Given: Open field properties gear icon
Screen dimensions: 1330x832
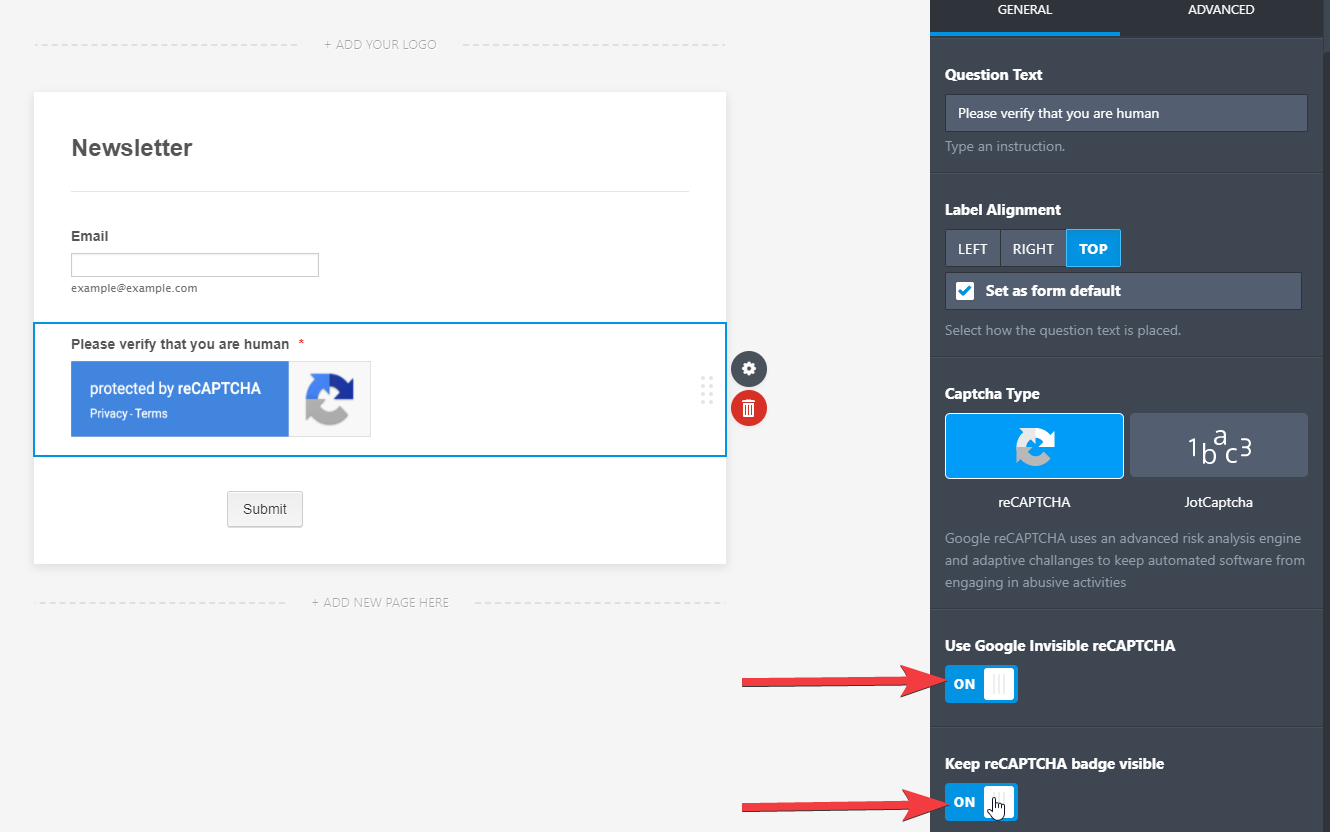Looking at the screenshot, I should (x=748, y=369).
